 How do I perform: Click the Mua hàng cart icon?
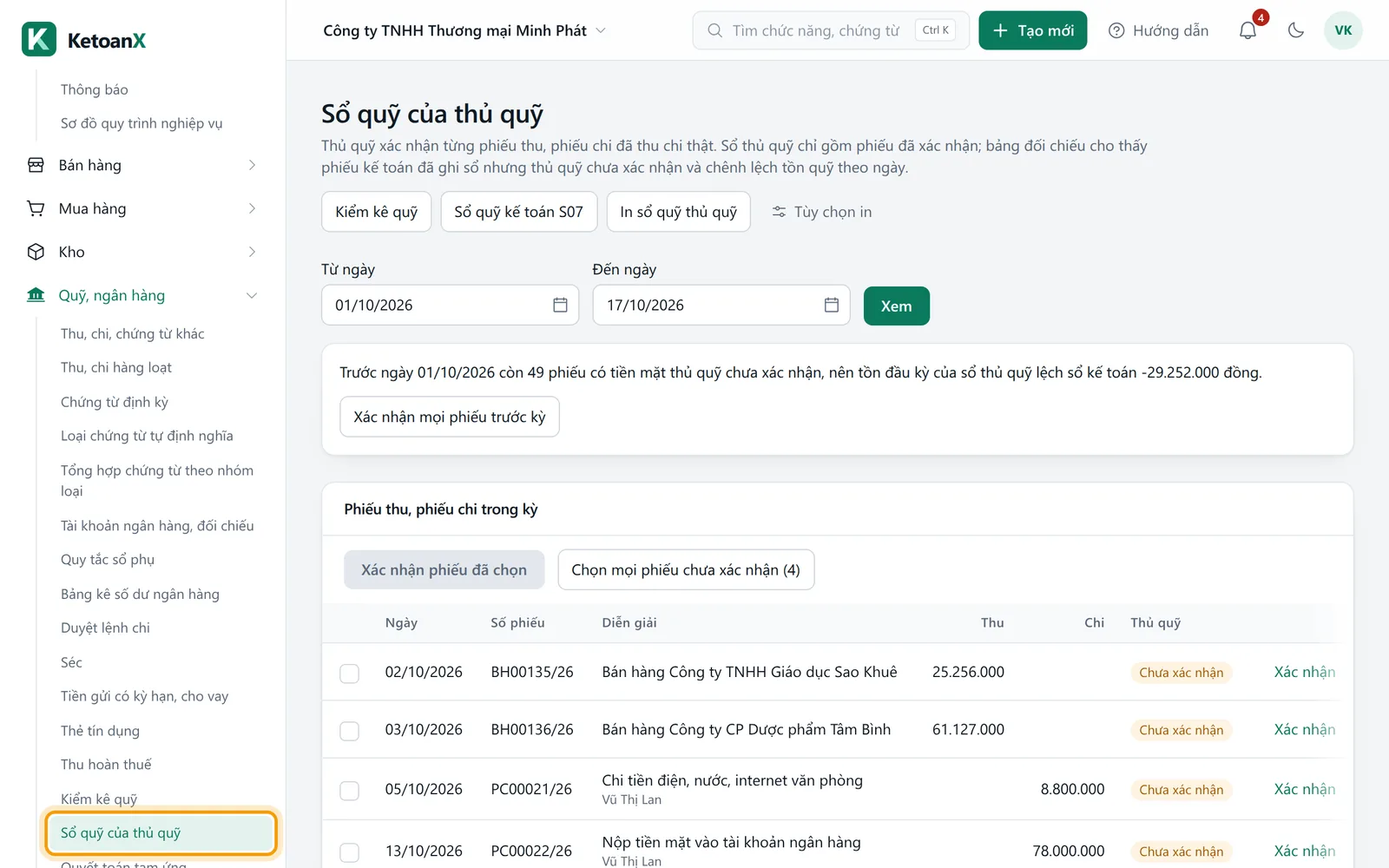click(x=36, y=208)
